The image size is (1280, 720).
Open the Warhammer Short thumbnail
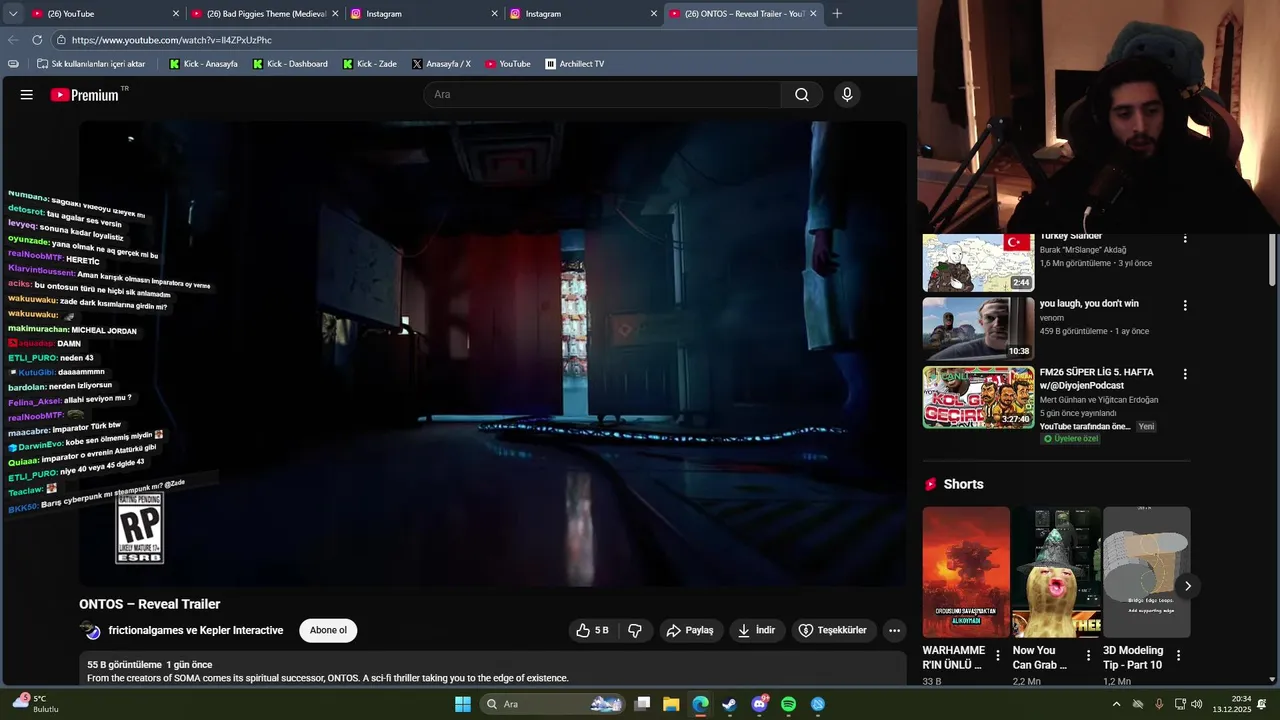[966, 572]
